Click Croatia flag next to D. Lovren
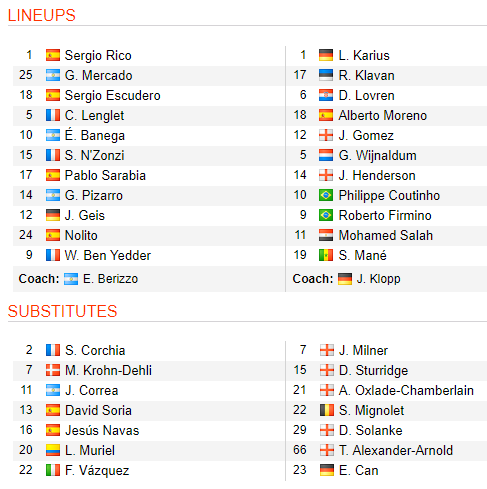The image size is (487, 489). click(x=326, y=95)
